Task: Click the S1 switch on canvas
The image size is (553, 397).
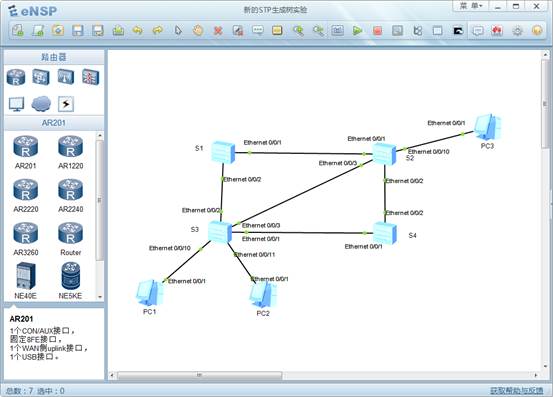Action: 223,152
